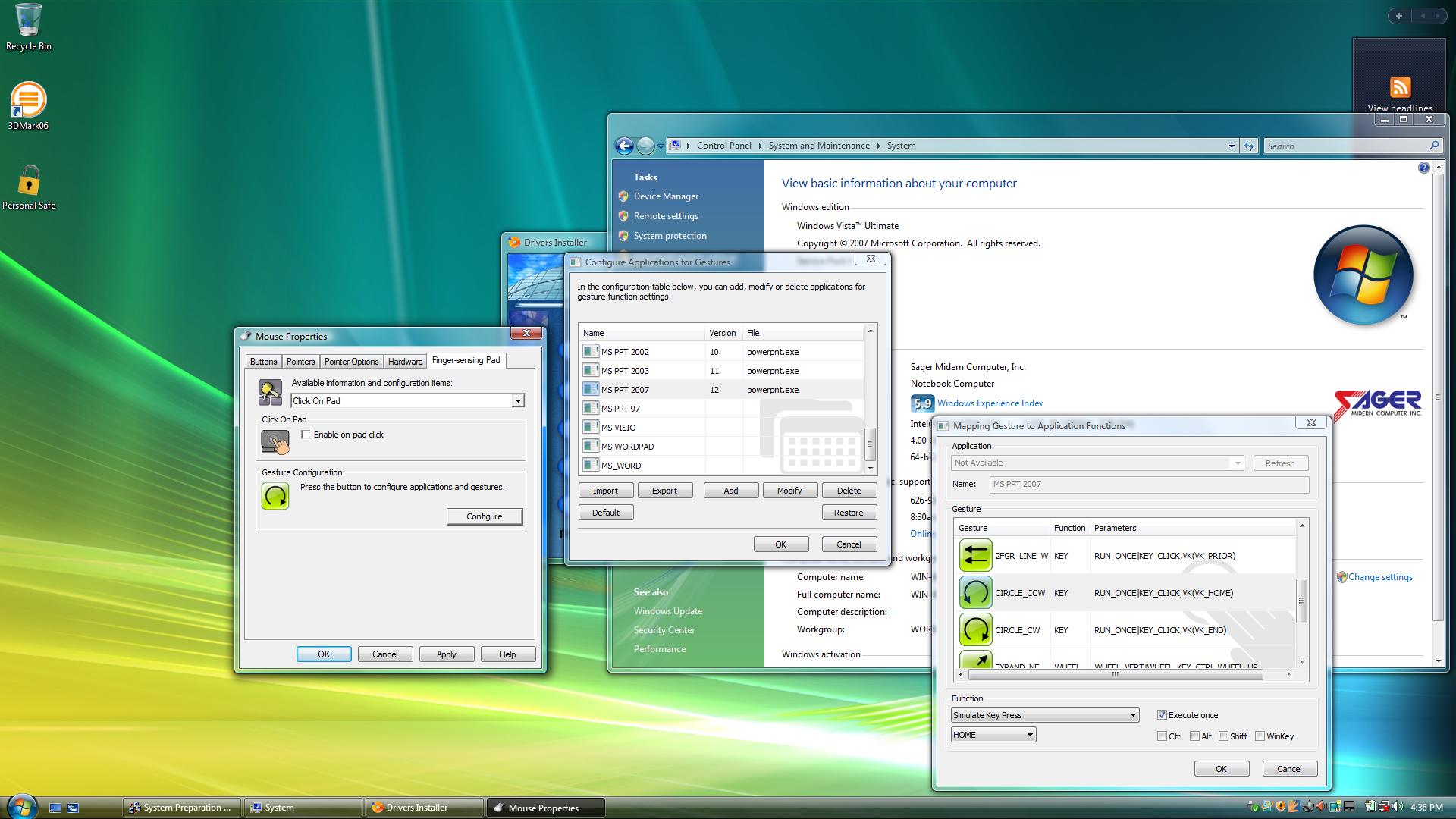Click the MS WORDPAD row icon
This screenshot has width=1456, height=819.
click(x=591, y=446)
